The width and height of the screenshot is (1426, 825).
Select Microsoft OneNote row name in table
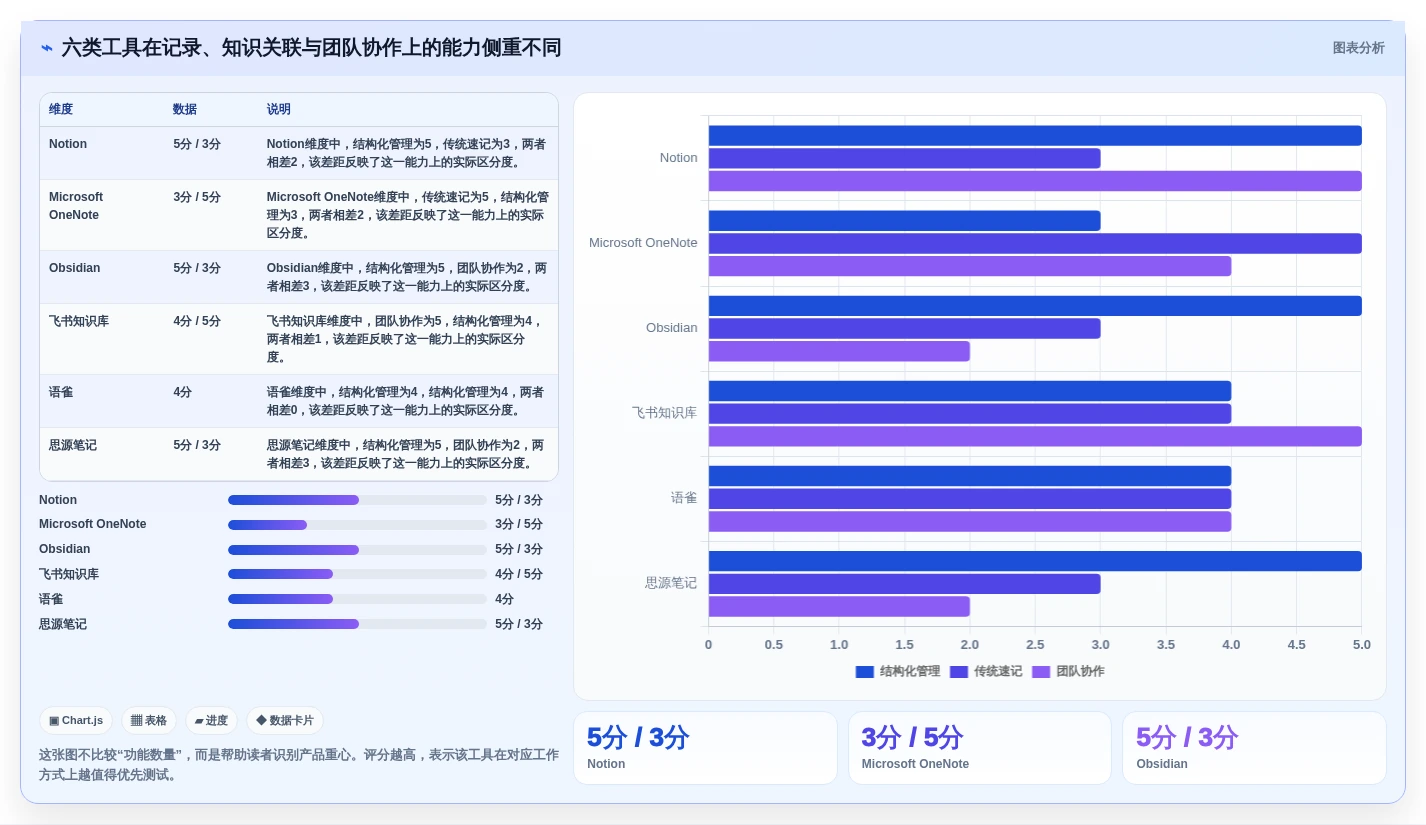(x=76, y=206)
